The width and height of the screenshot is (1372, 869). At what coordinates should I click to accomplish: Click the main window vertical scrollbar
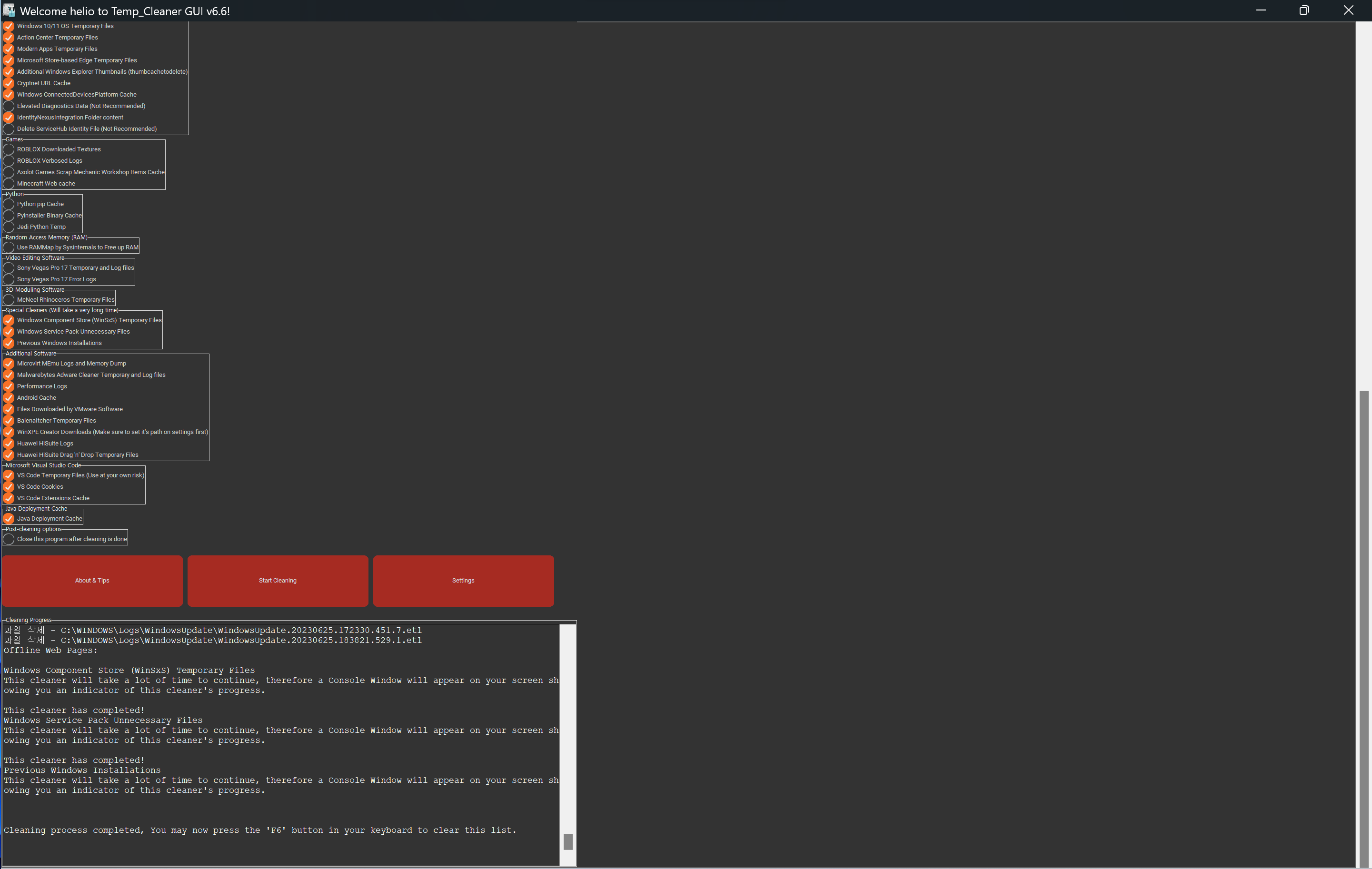1363,626
